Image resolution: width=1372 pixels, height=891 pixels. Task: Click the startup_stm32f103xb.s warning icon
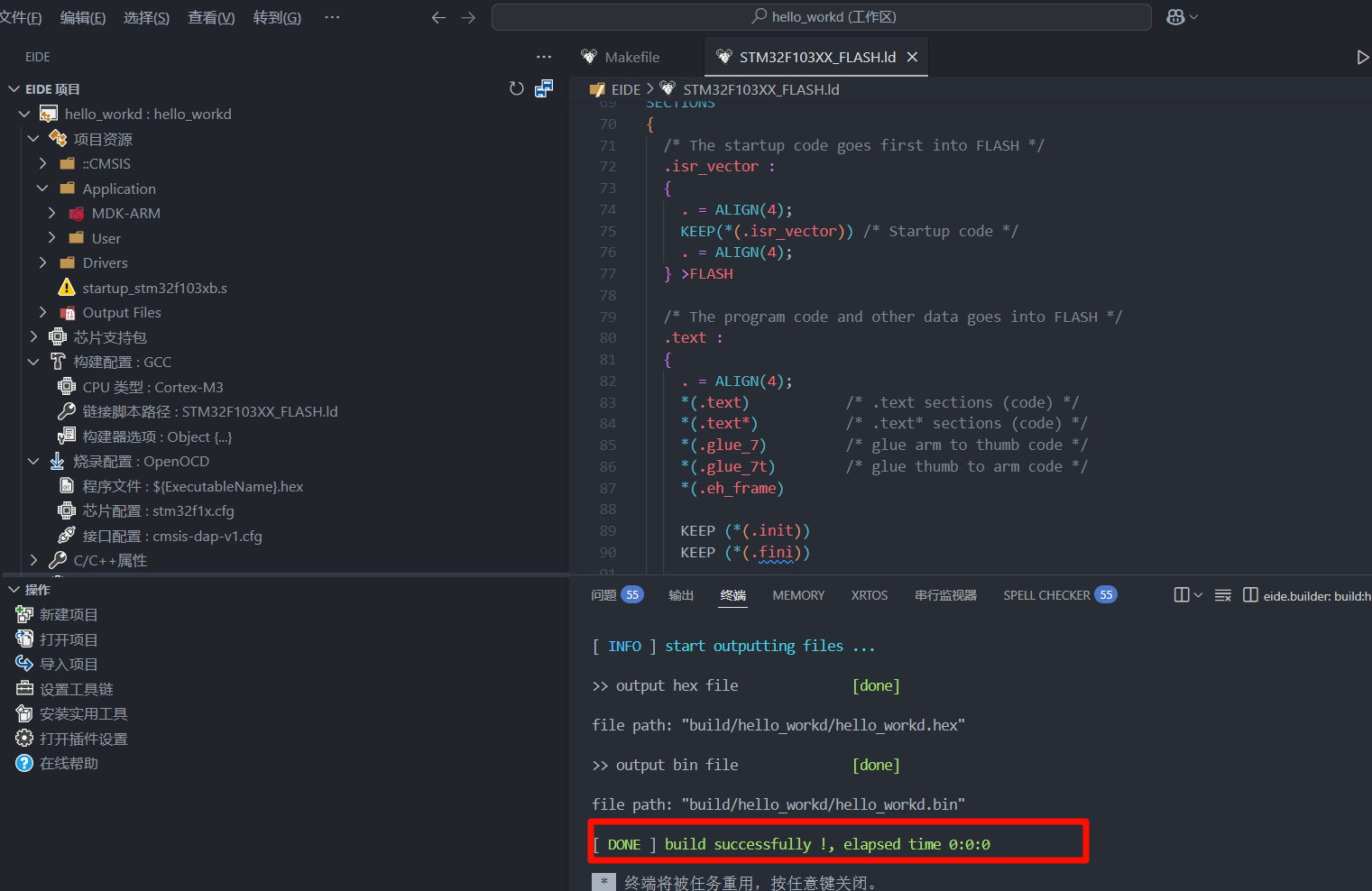point(67,288)
